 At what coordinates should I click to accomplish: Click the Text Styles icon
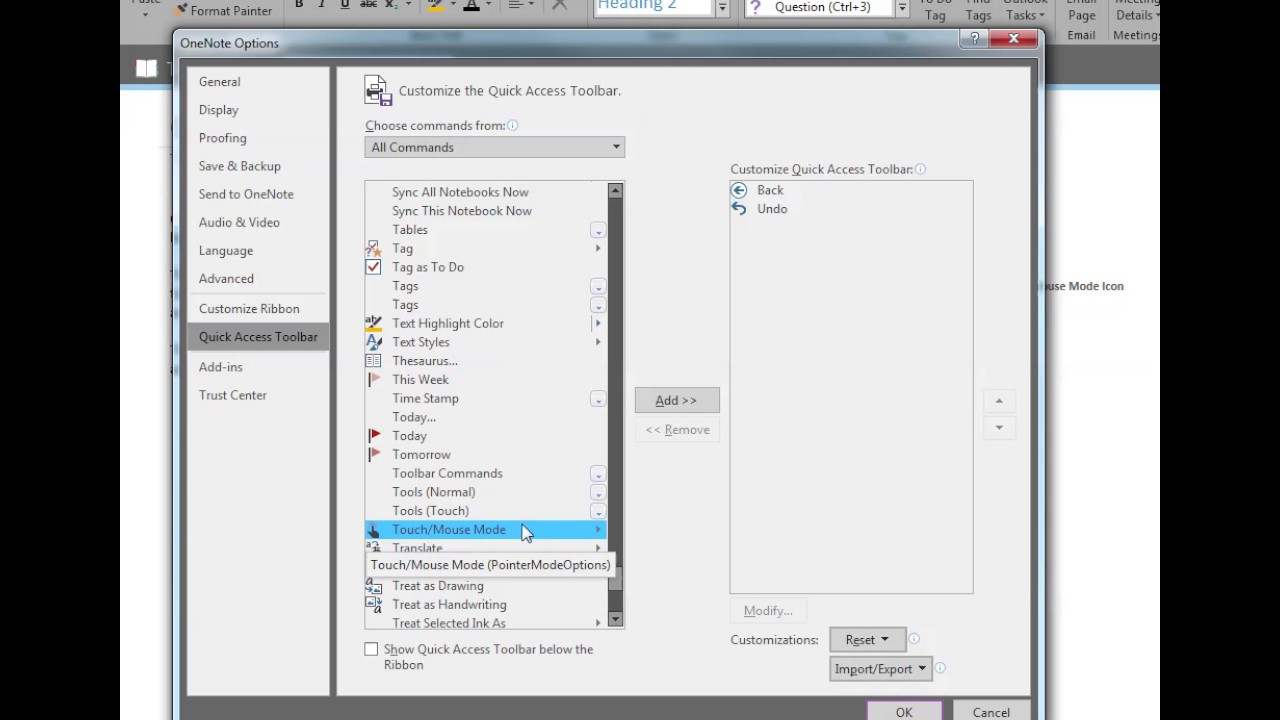(373, 342)
